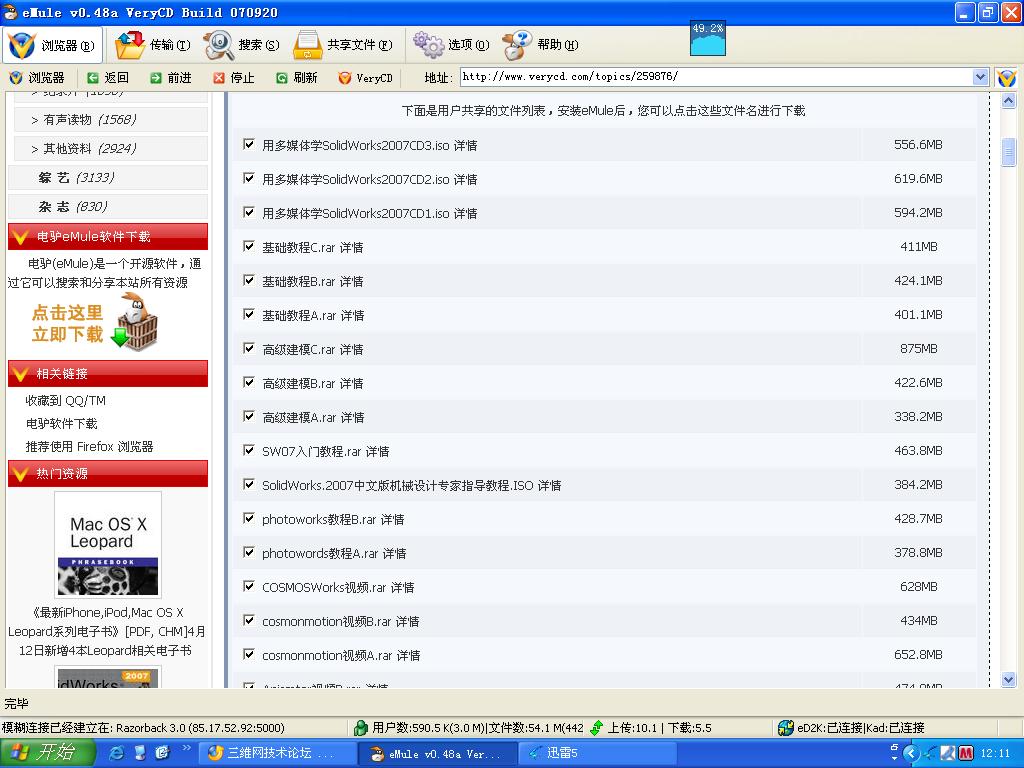This screenshot has height=768, width=1024.
Task: Click the upload/download speed status icon
Action: click(596, 728)
